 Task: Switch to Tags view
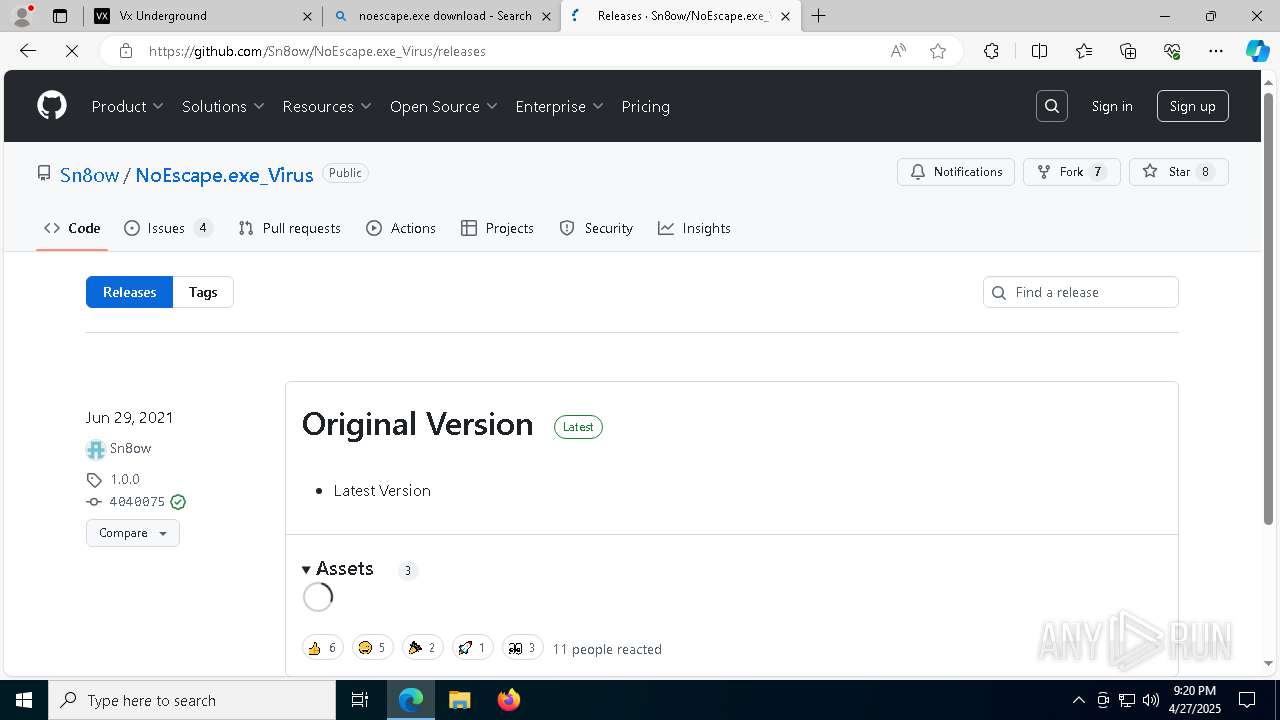[203, 292]
